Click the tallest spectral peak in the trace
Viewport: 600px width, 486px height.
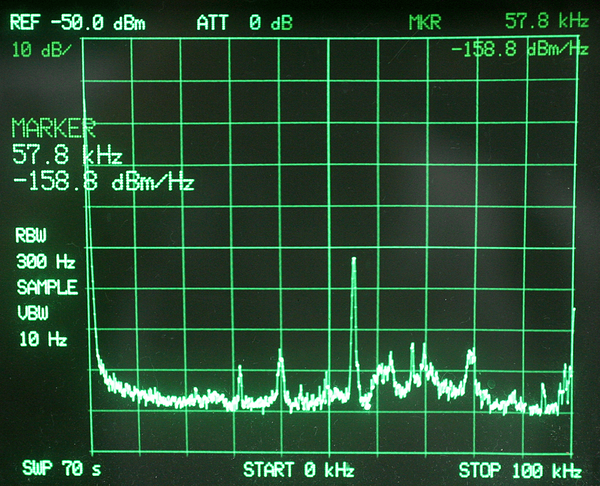click(x=353, y=262)
